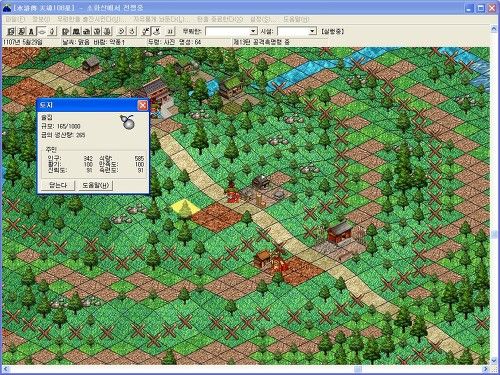Viewport: 500px width, 375px height.
Task: Click the fourth icon in the second toolbar group
Action: [x=97, y=31]
